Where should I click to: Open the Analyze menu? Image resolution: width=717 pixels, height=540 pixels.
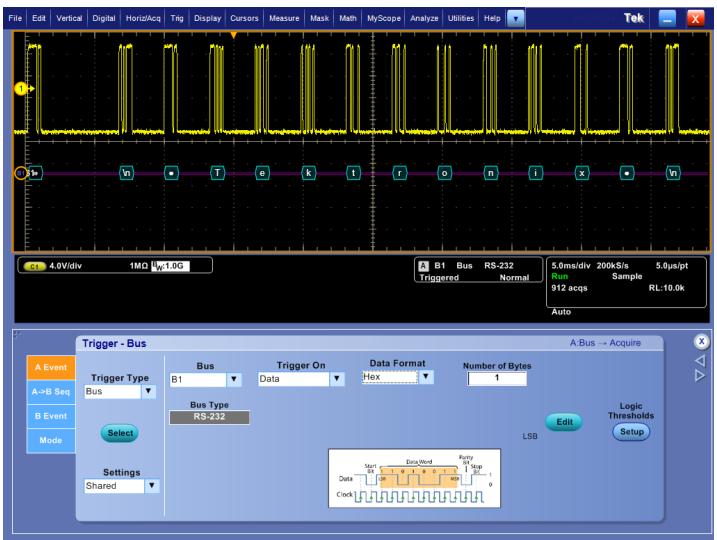(424, 18)
